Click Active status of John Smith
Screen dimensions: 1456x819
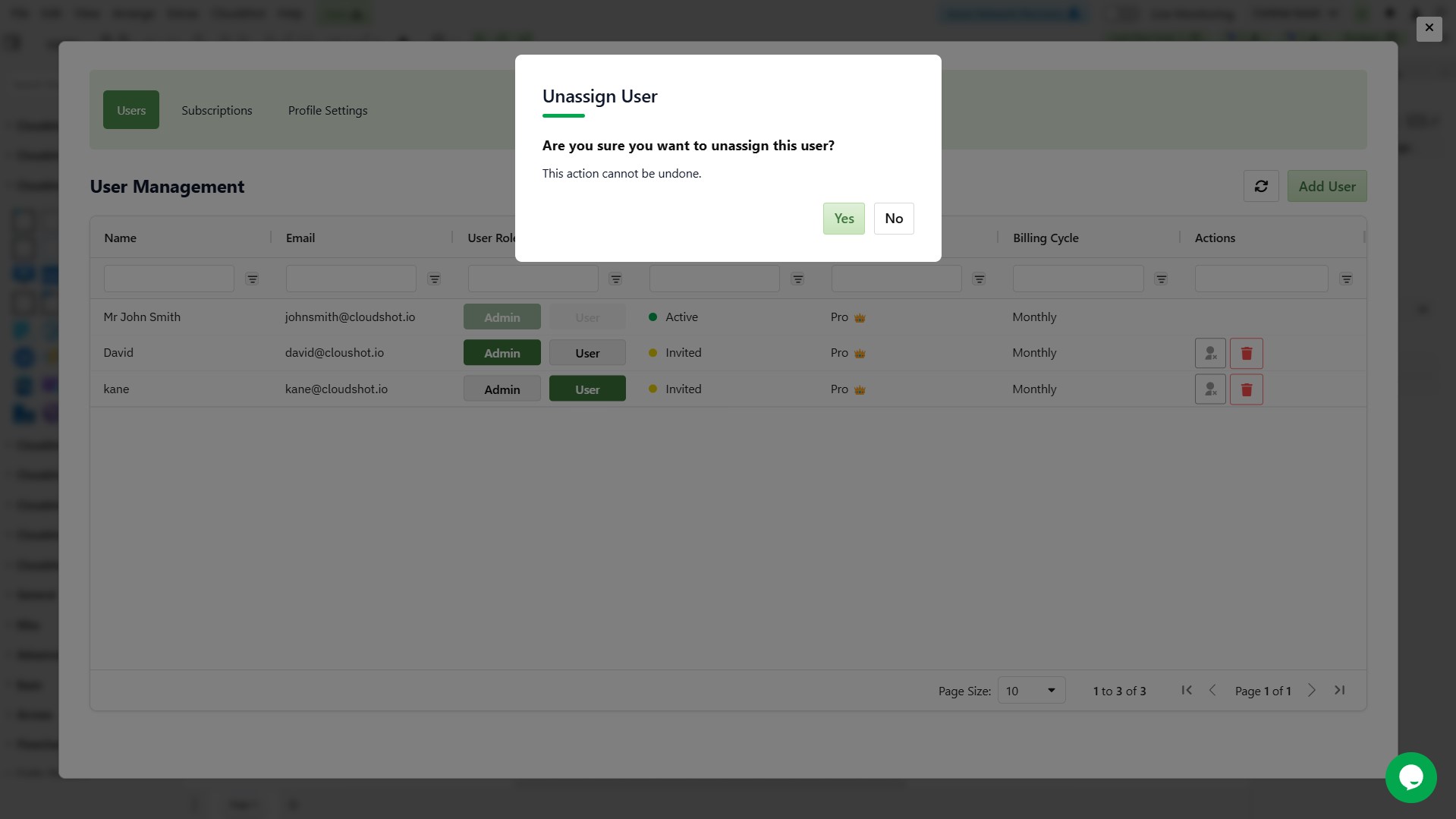click(674, 317)
